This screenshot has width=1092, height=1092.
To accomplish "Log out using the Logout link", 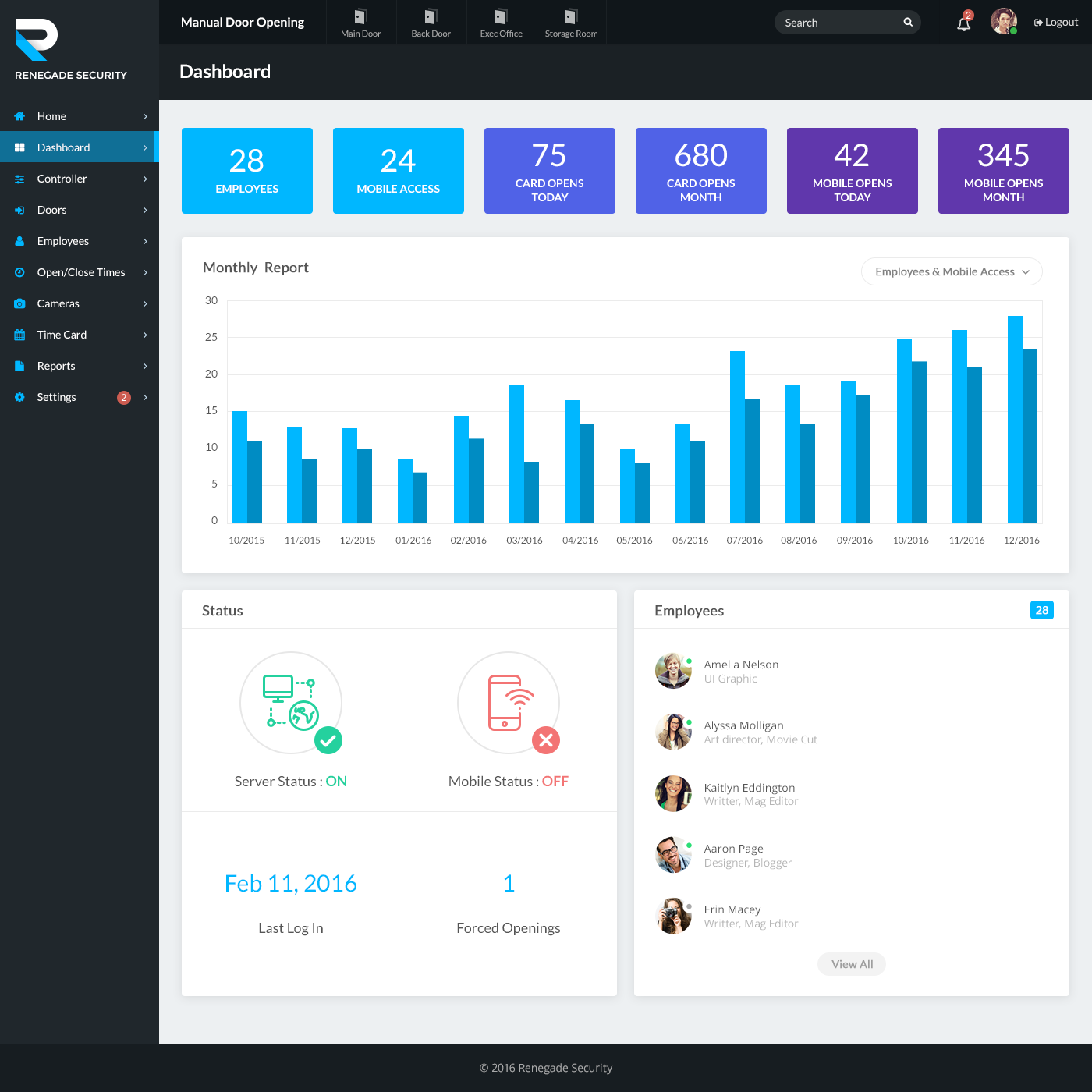I will (1055, 22).
